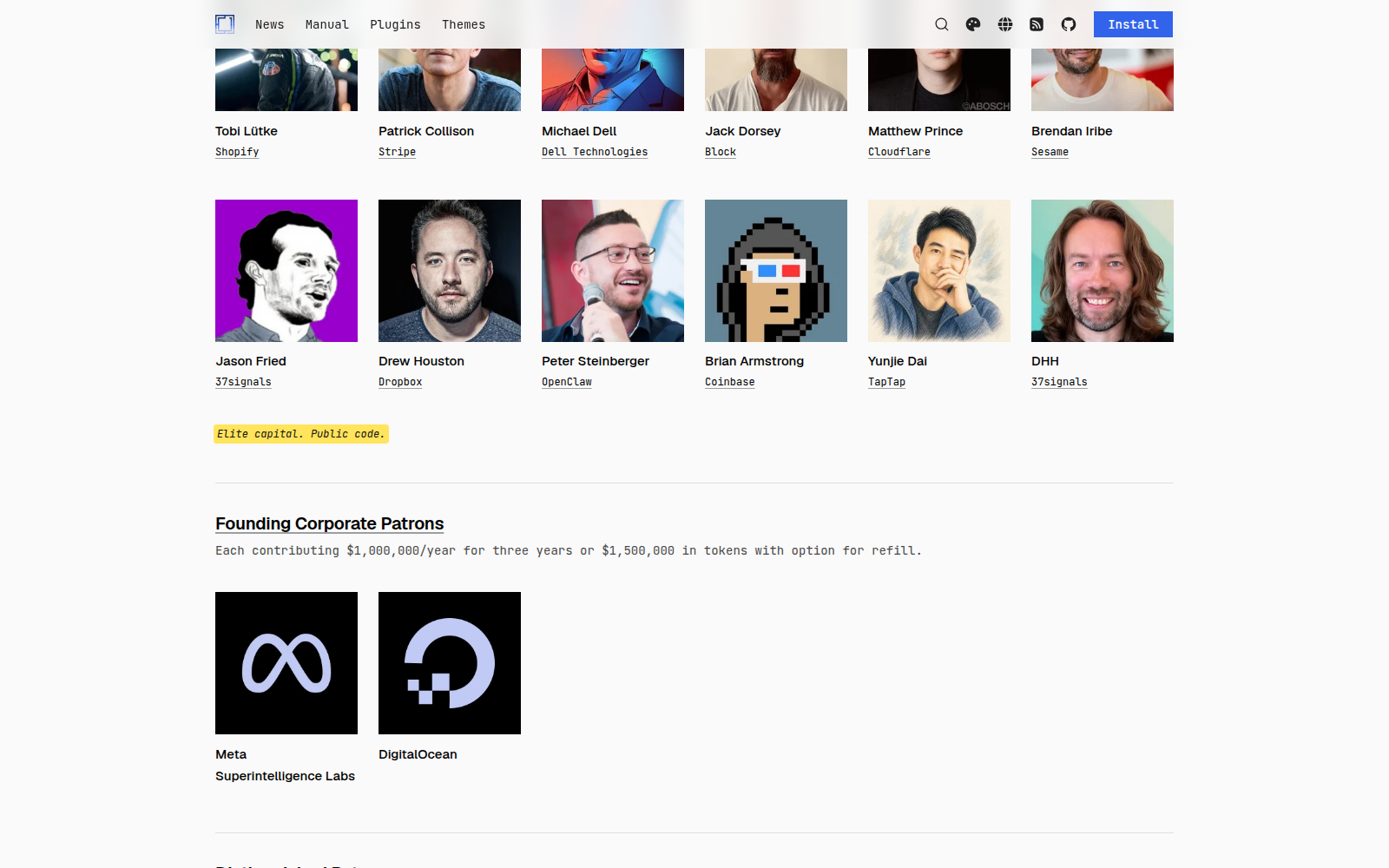This screenshot has width=1389, height=868.
Task: Go to Themes in navigation
Action: click(464, 24)
